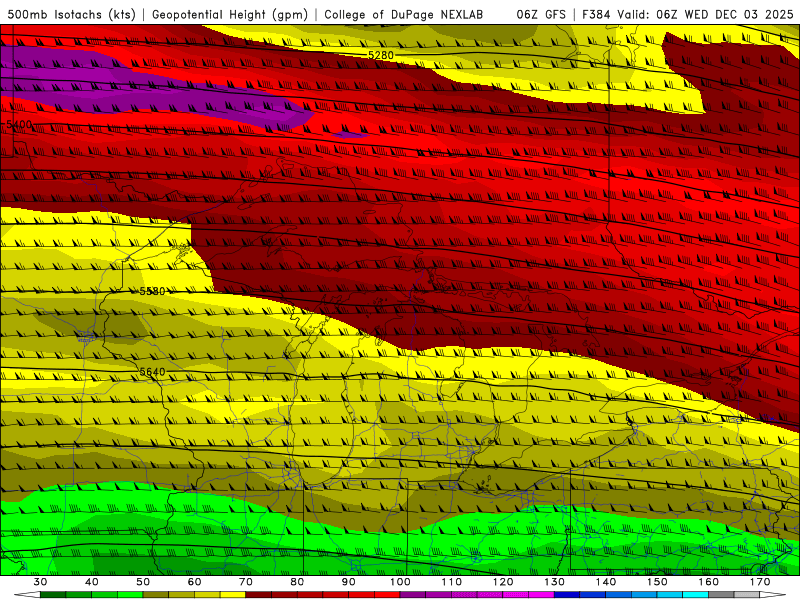Click the "Geopotential Height (gpm)" title text
Viewport: 800px width, 600px height.
tap(230, 14)
